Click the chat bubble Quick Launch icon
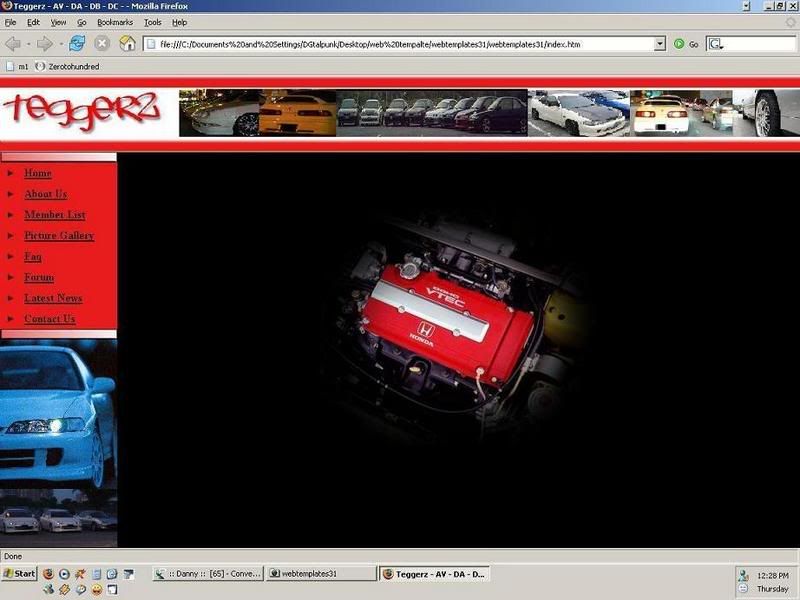 pos(80,590)
